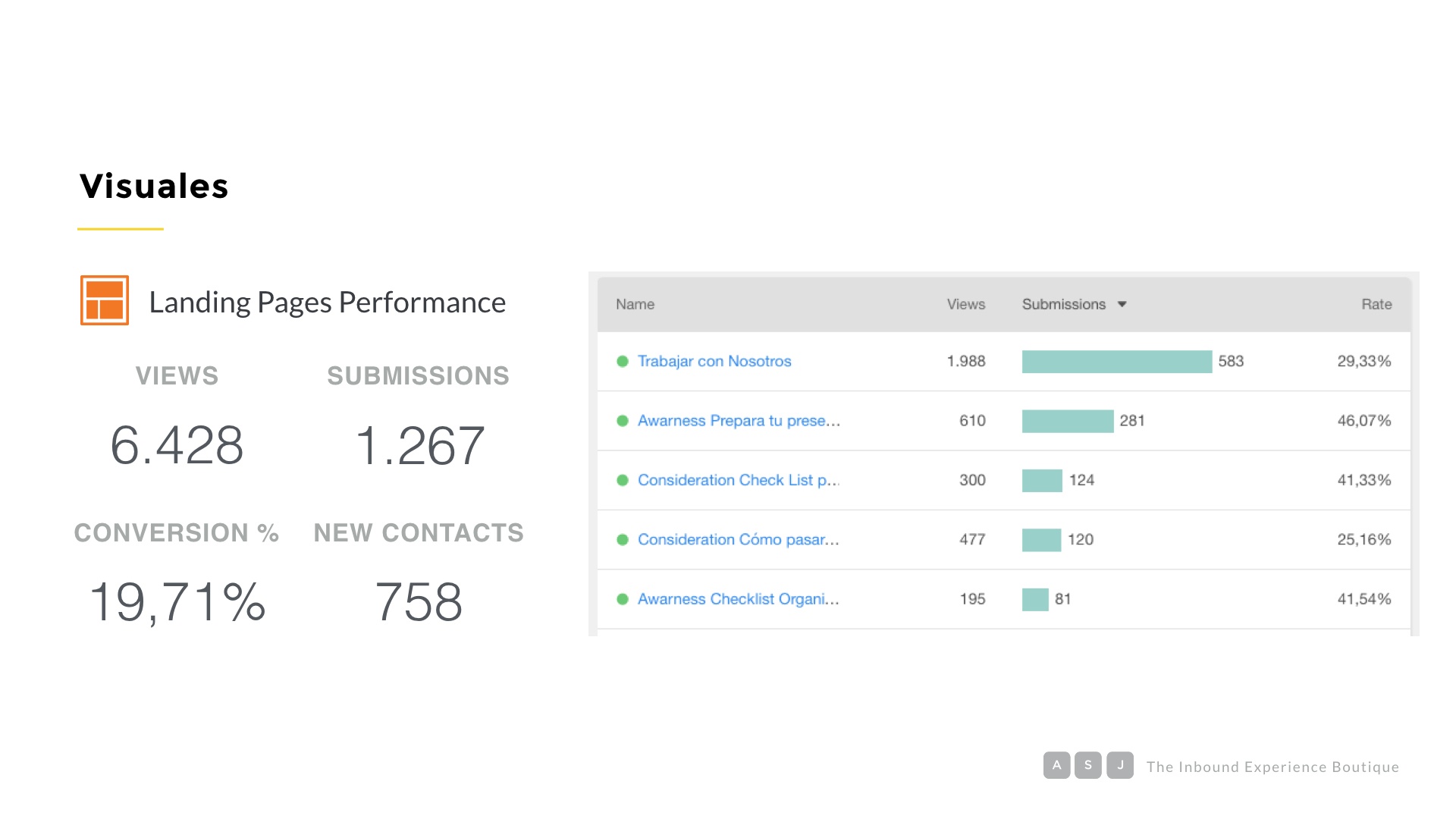Click the CONVERSION % metric label
Image resolution: width=1456 pixels, height=819 pixels.
177,533
